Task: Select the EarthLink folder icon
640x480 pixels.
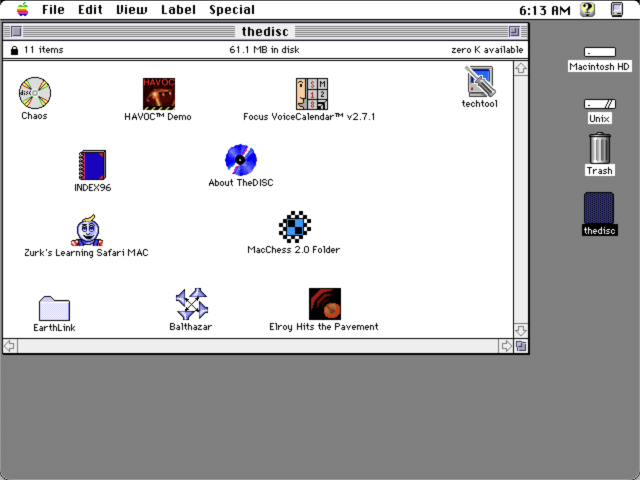Action: (54, 308)
